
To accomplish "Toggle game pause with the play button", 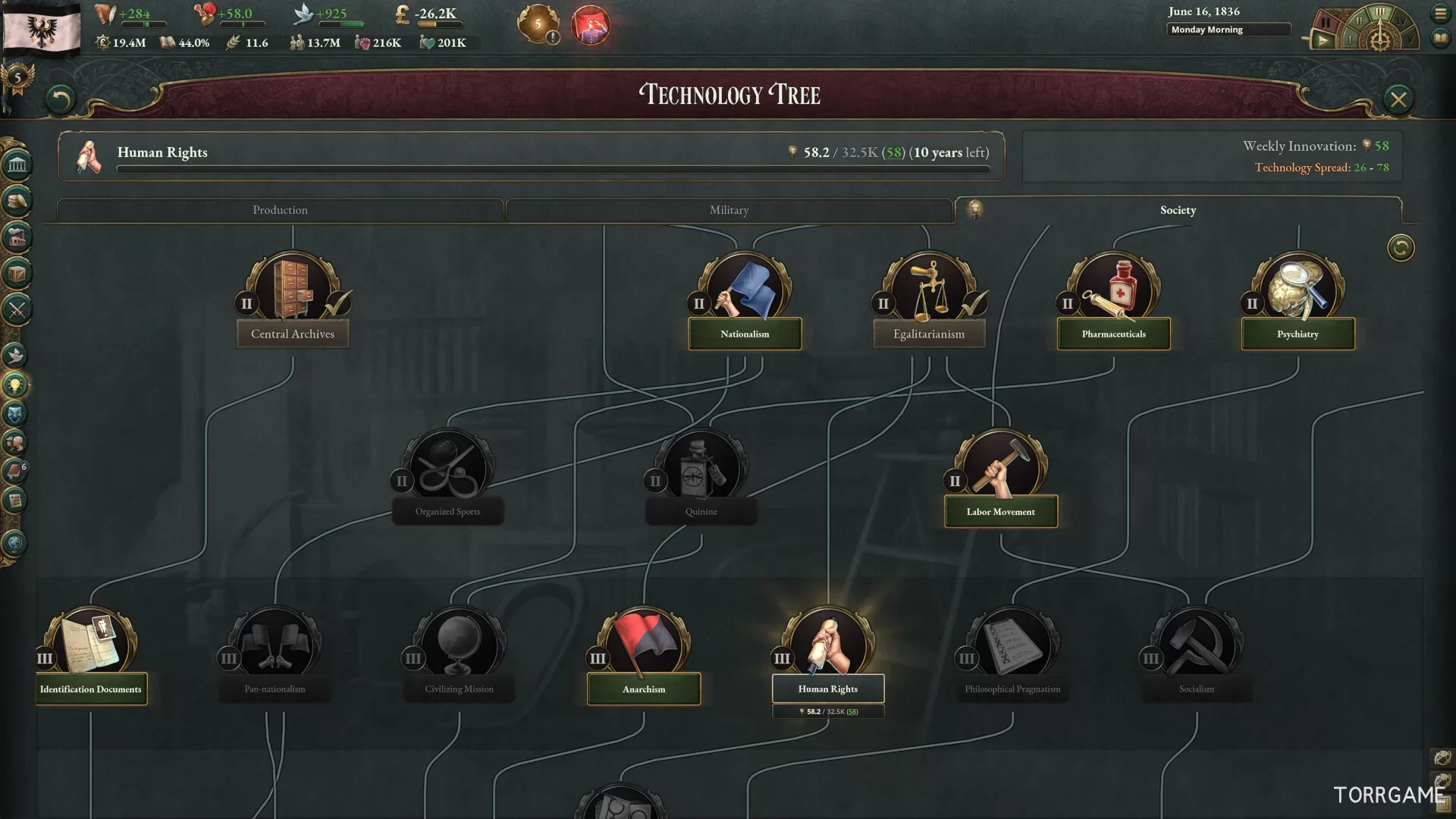I will [x=1323, y=41].
